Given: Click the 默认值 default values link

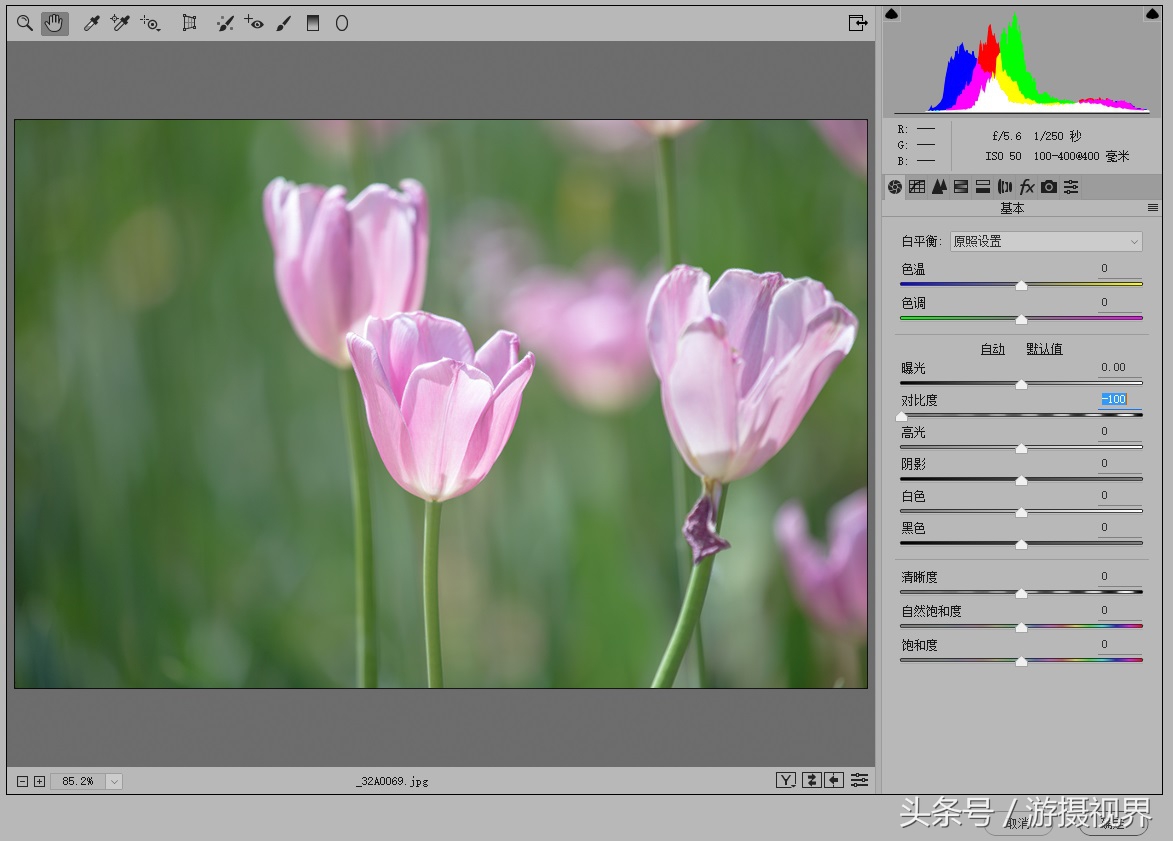Looking at the screenshot, I should coord(1044,349).
